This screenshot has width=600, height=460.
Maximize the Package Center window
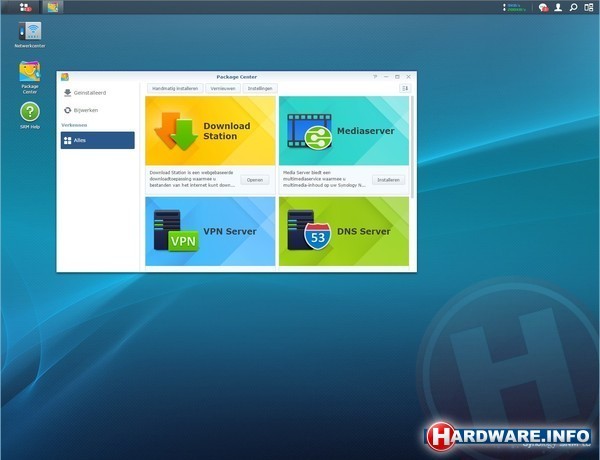point(397,77)
